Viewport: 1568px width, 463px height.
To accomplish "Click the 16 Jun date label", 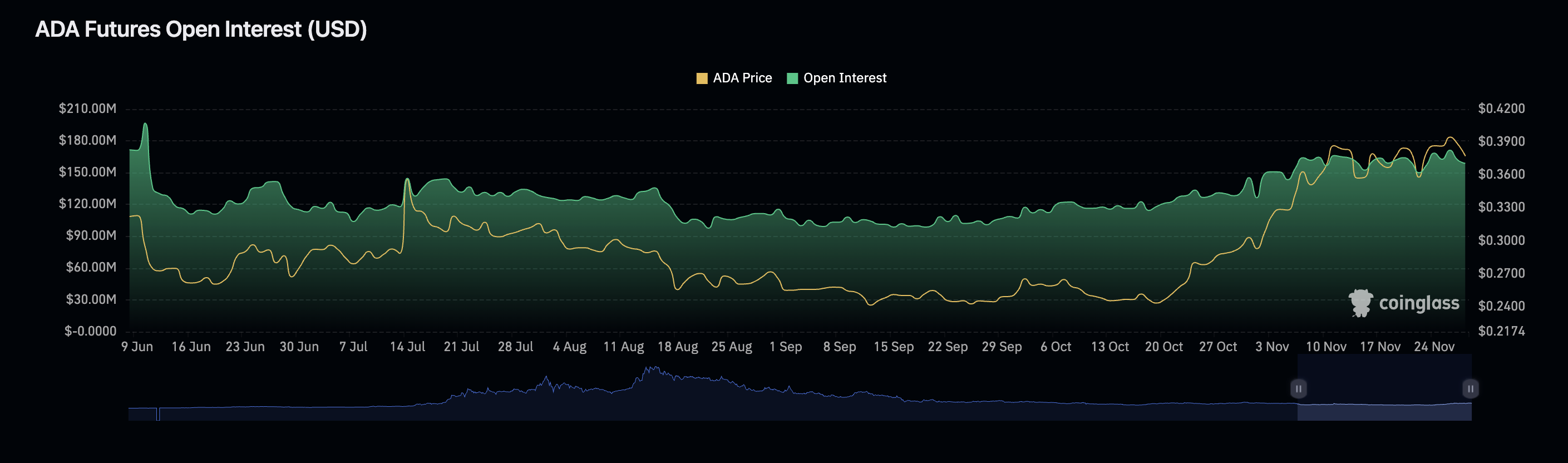I will pyautogui.click(x=191, y=347).
